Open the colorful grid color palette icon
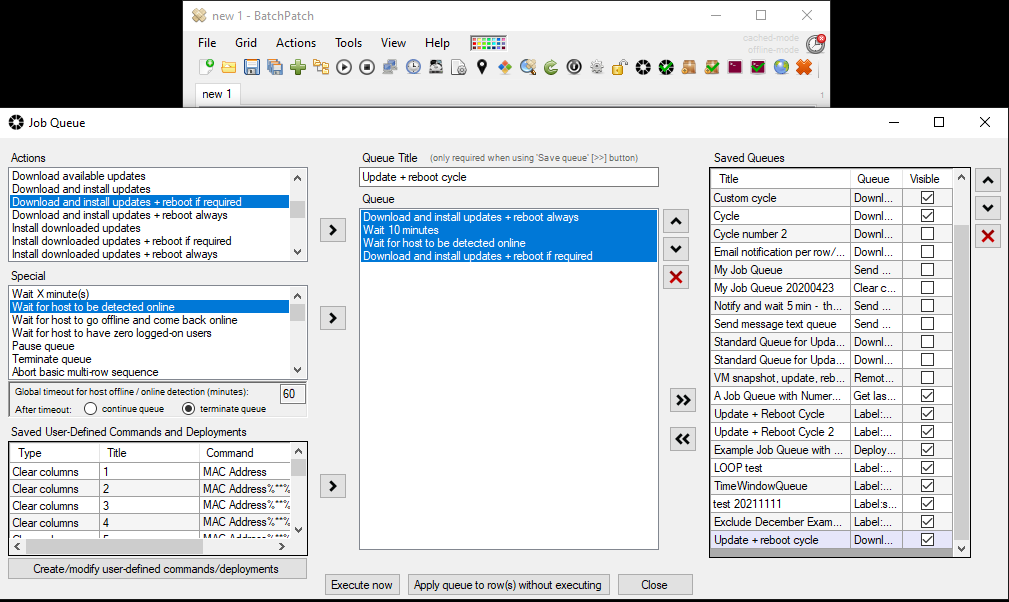The width and height of the screenshot is (1009, 602). [488, 43]
